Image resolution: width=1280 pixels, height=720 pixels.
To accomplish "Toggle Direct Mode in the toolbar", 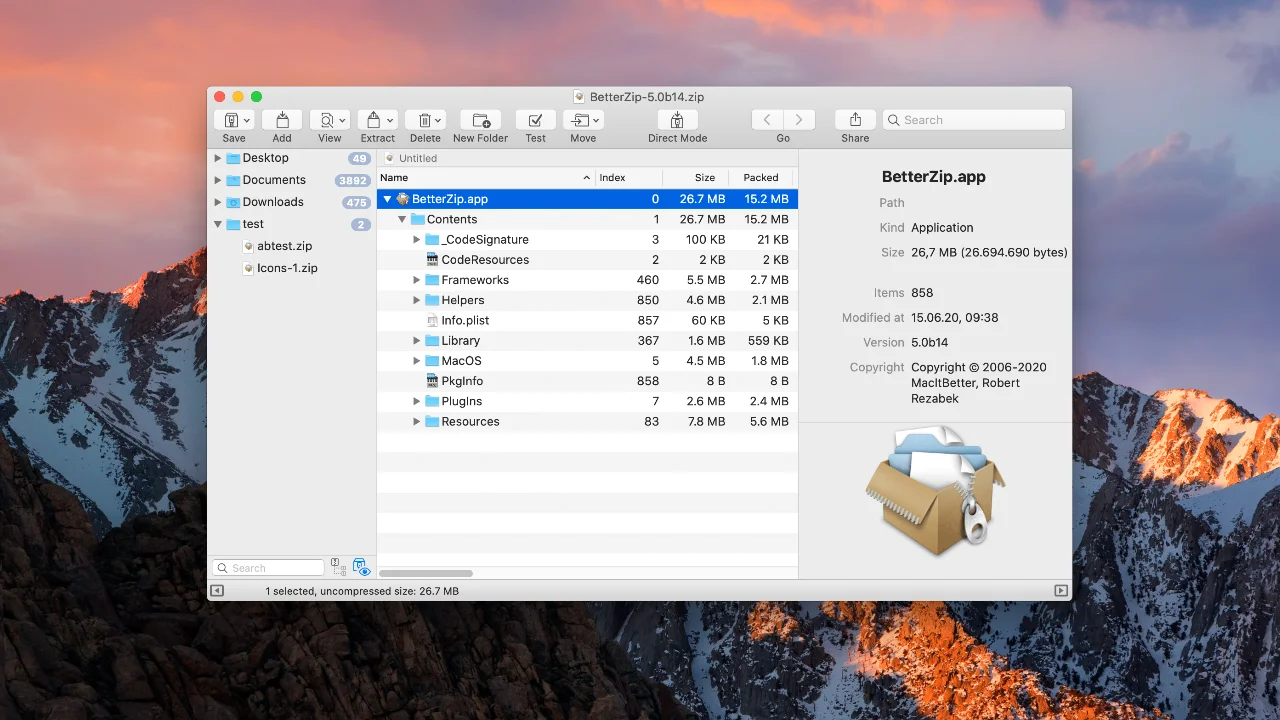I will click(677, 120).
